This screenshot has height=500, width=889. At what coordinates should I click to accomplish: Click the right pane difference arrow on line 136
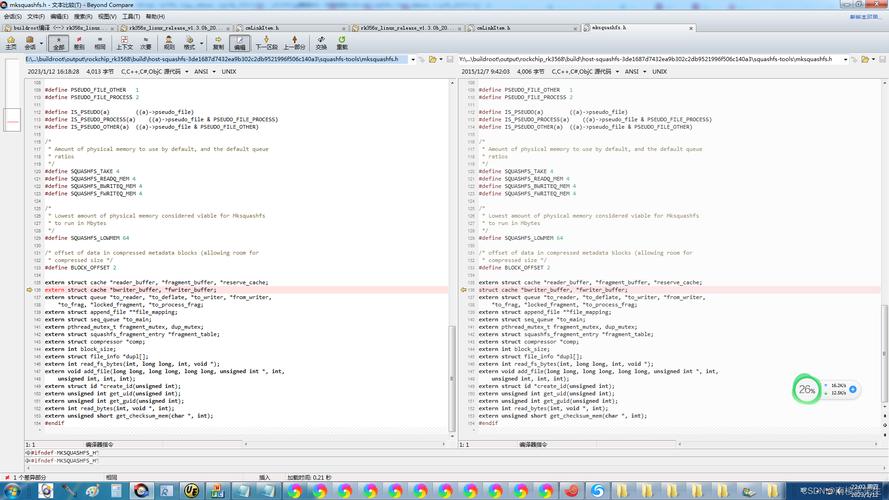click(463, 290)
